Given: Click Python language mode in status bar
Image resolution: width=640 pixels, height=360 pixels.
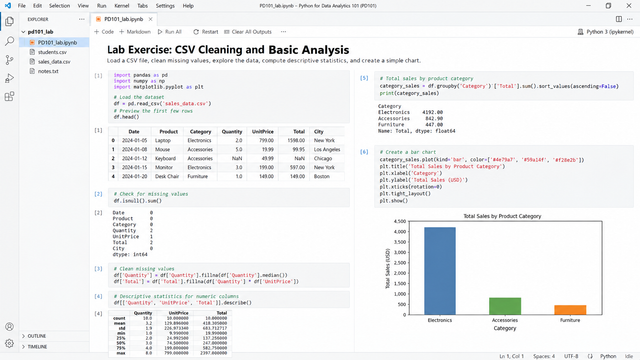Looking at the screenshot, I should 608,356.
